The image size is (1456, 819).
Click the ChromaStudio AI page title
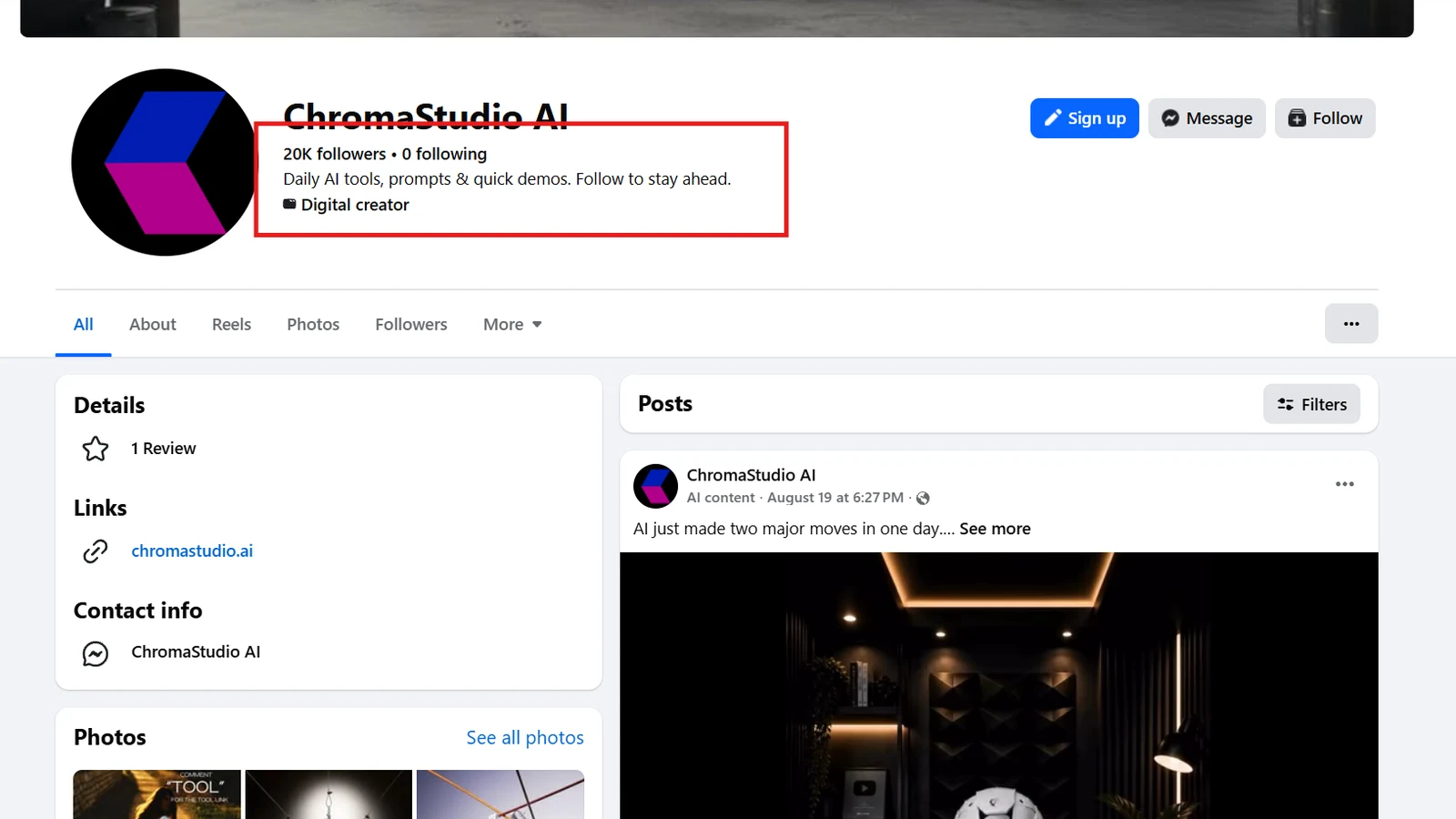click(426, 116)
